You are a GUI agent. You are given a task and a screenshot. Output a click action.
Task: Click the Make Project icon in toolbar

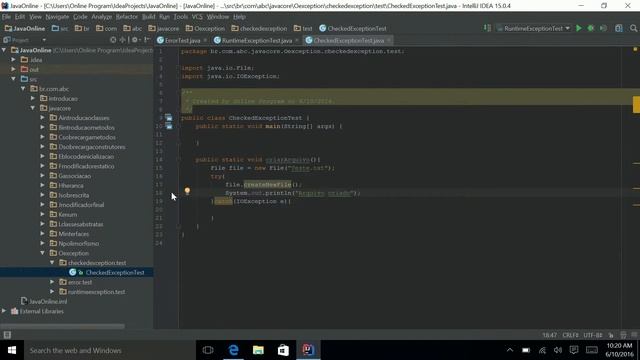click(x=487, y=28)
